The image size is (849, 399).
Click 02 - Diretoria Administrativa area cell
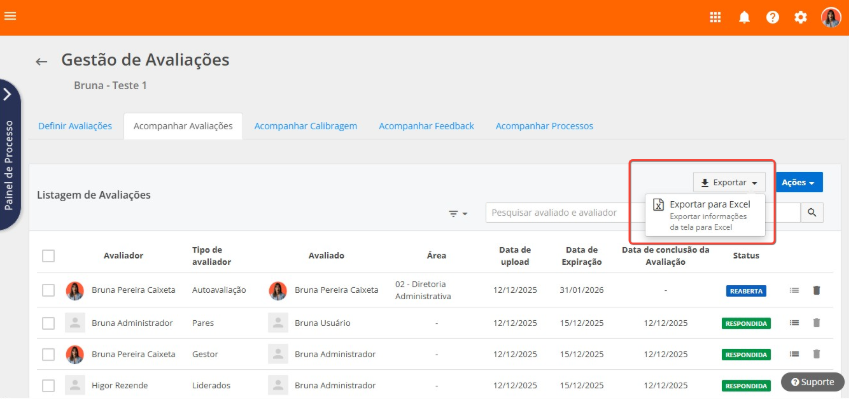pos(423,291)
